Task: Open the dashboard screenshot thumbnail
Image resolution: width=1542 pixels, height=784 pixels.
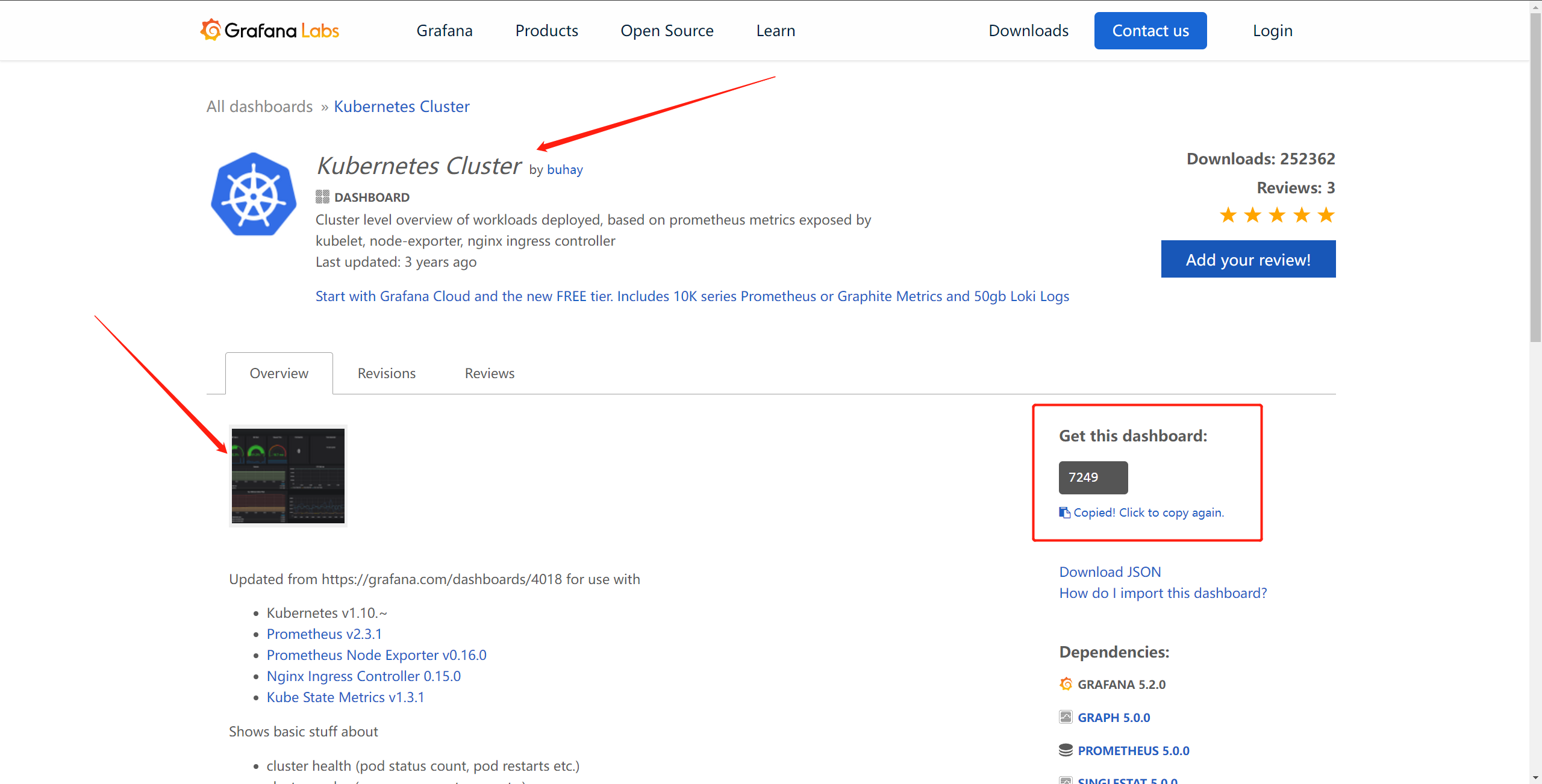Action: (288, 476)
